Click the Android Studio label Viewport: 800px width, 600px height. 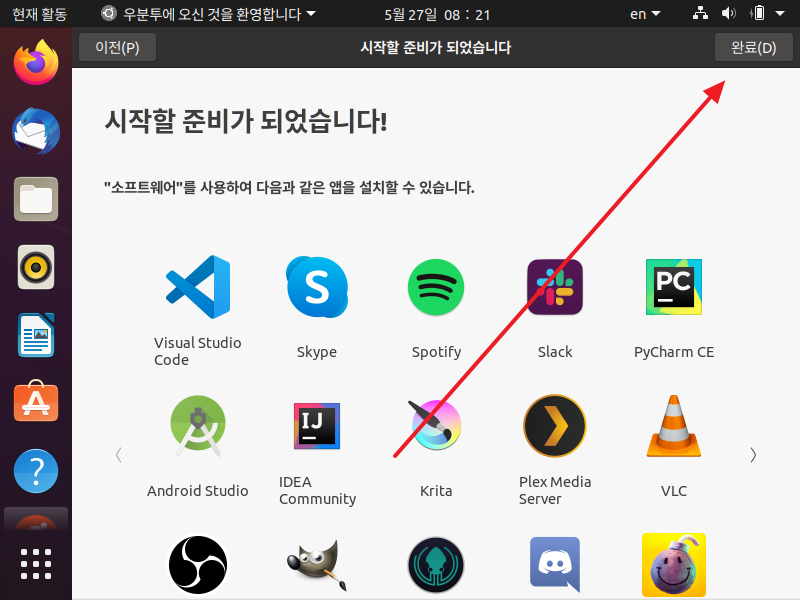coord(197,491)
